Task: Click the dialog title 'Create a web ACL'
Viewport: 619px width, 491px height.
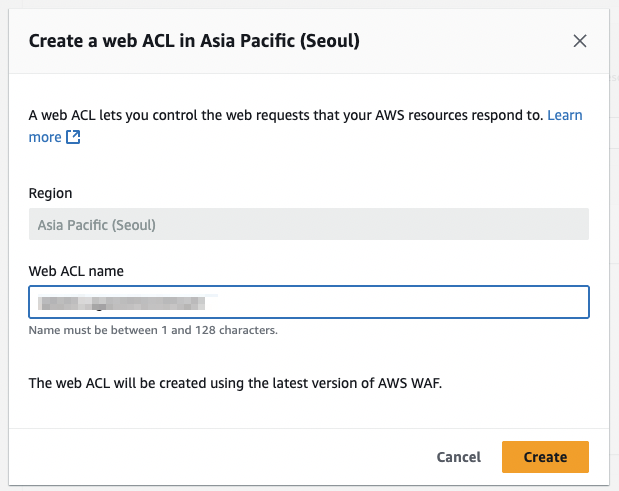Action: 110,41
